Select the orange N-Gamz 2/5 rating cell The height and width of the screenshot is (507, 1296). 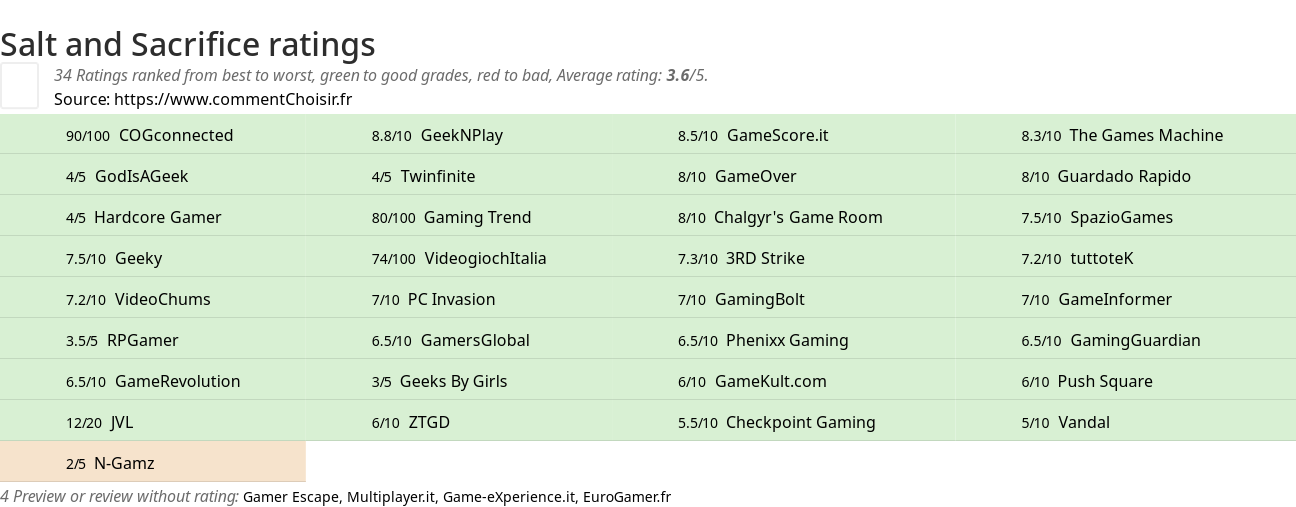(153, 463)
